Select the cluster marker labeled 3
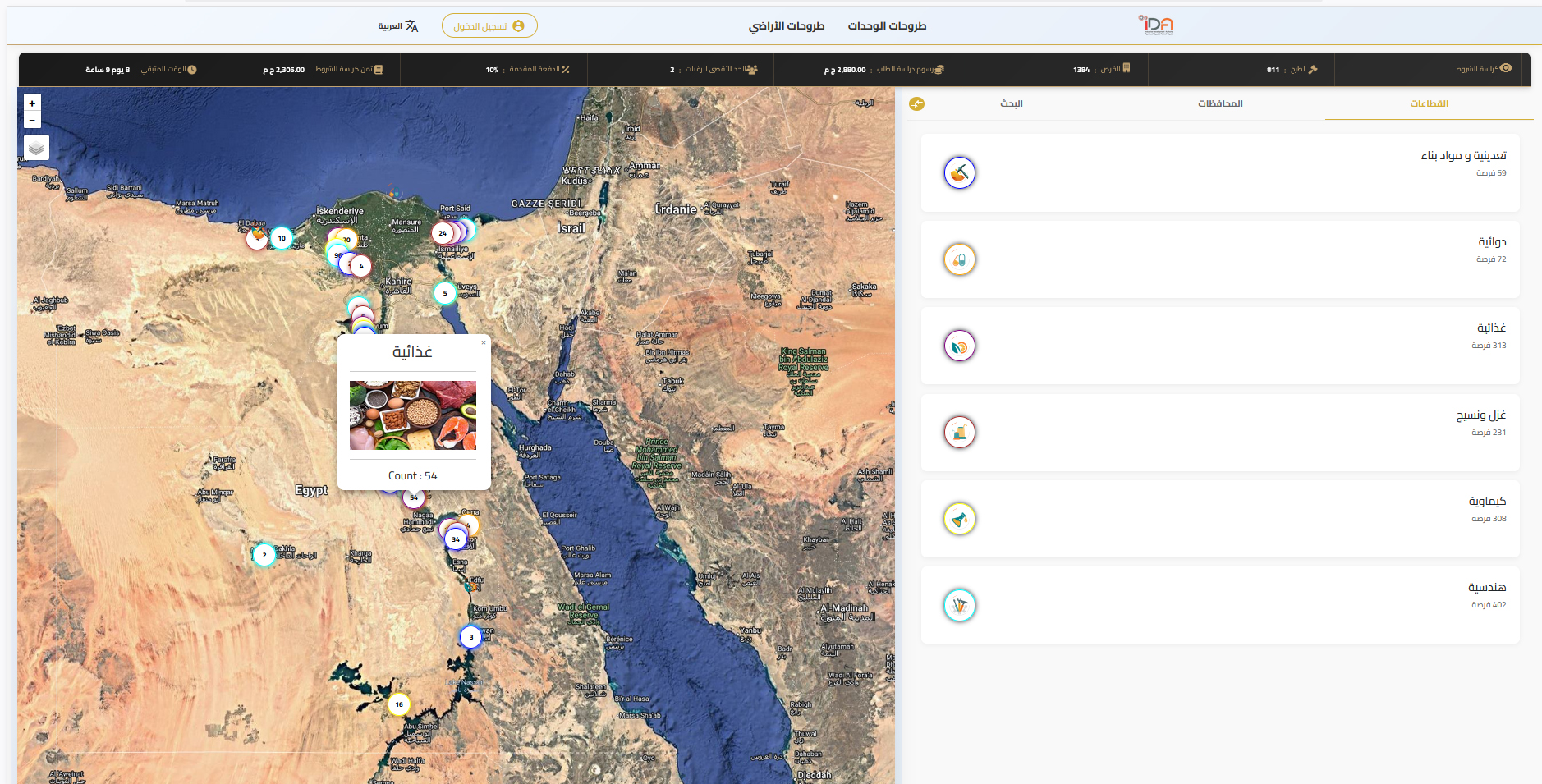 [x=470, y=637]
